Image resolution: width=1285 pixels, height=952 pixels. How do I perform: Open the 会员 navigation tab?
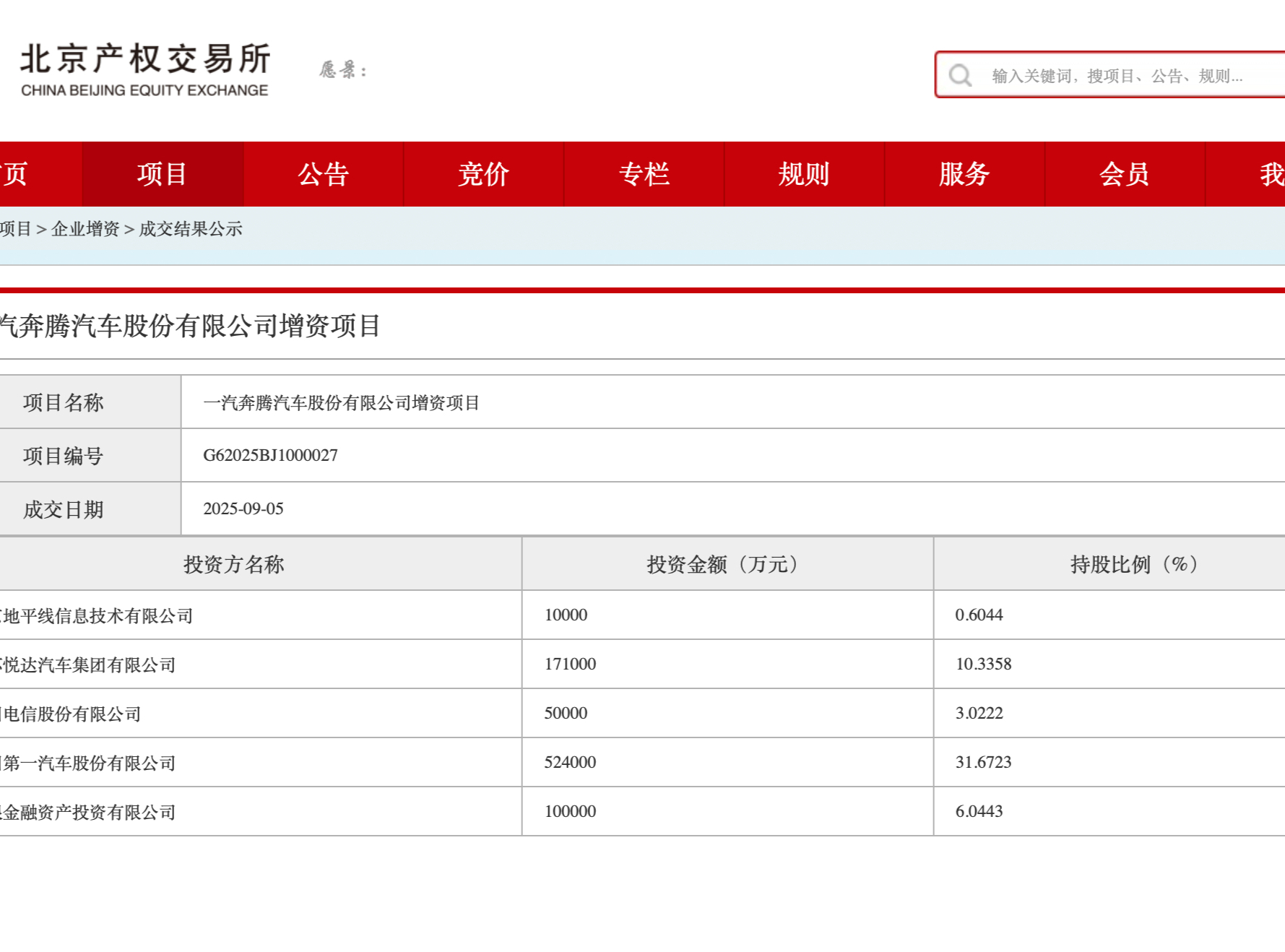pos(1125,174)
